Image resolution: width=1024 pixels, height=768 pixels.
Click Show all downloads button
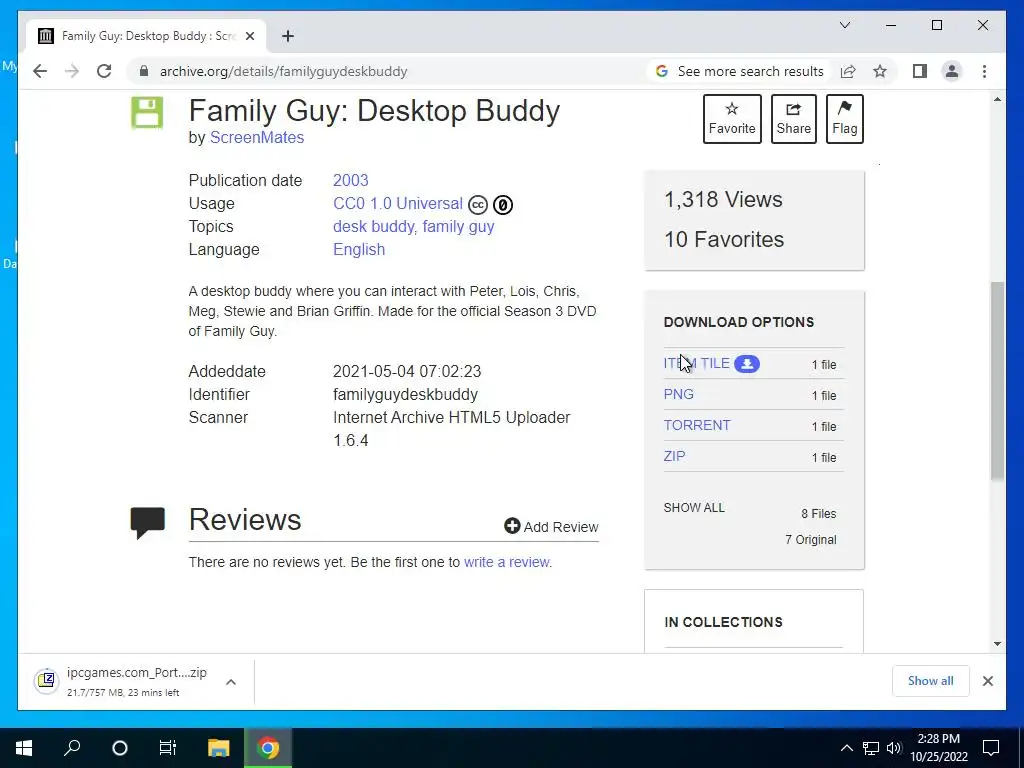pos(931,681)
